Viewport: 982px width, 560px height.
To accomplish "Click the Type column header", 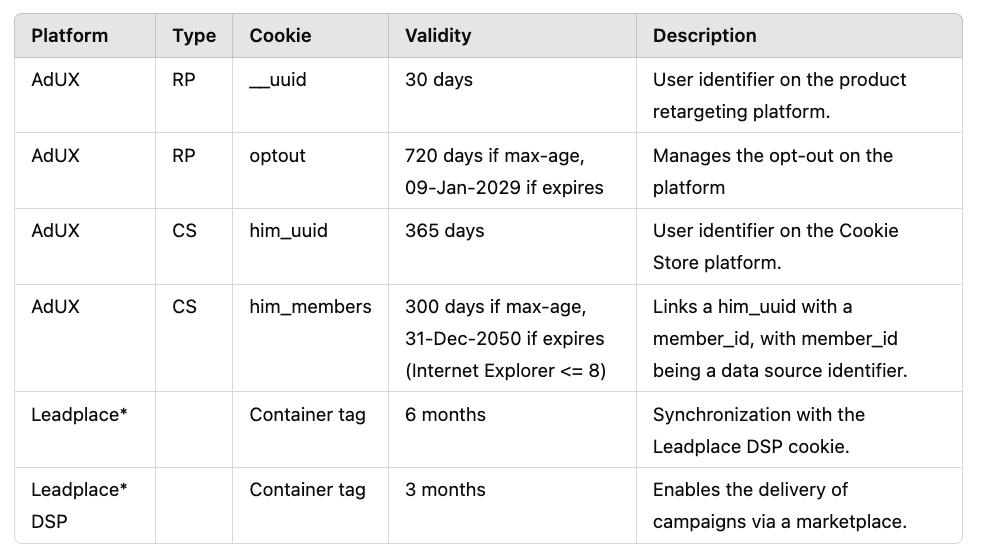I will click(194, 36).
